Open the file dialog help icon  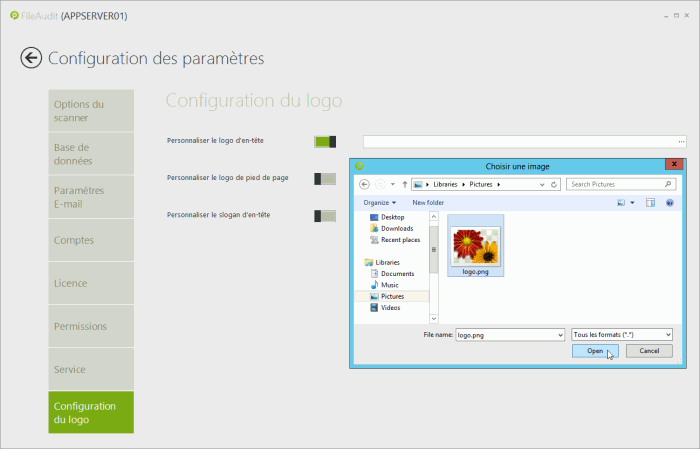click(670, 202)
